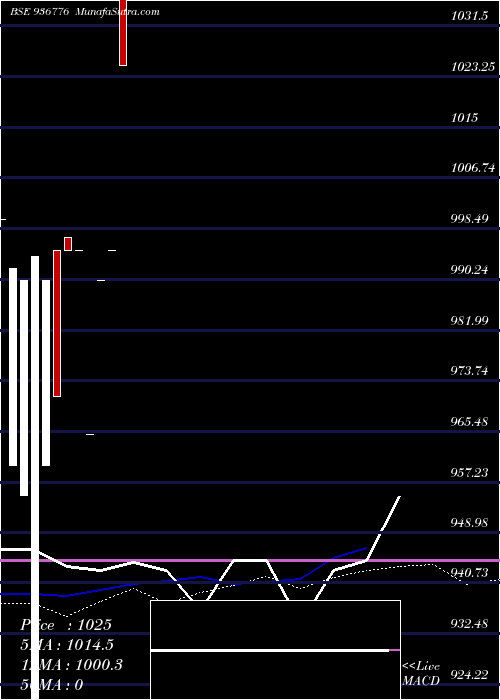
Task: Click the 1015 price axis label
Action: click(x=464, y=118)
